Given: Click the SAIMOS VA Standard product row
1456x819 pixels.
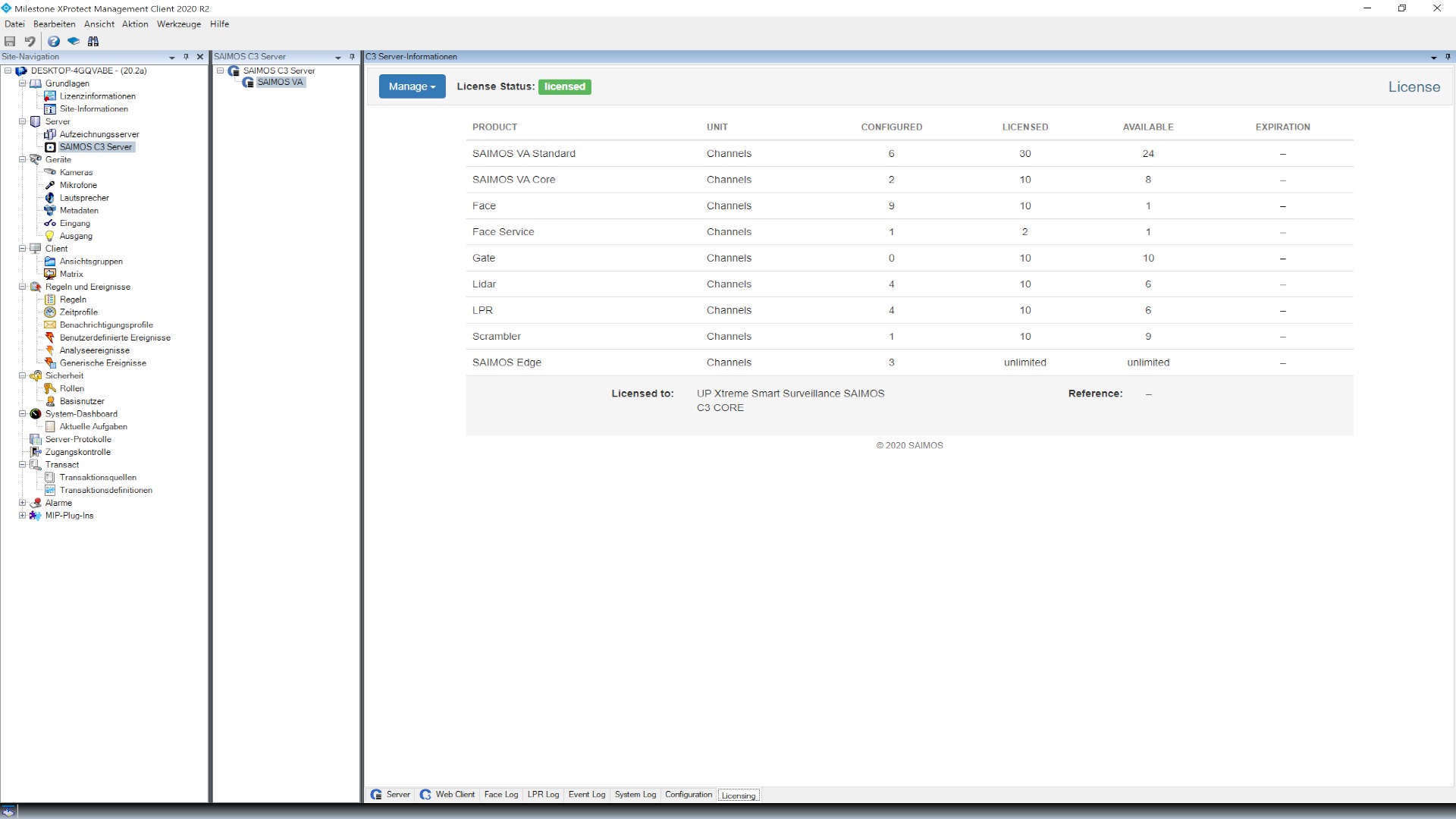Looking at the screenshot, I should (x=909, y=154).
